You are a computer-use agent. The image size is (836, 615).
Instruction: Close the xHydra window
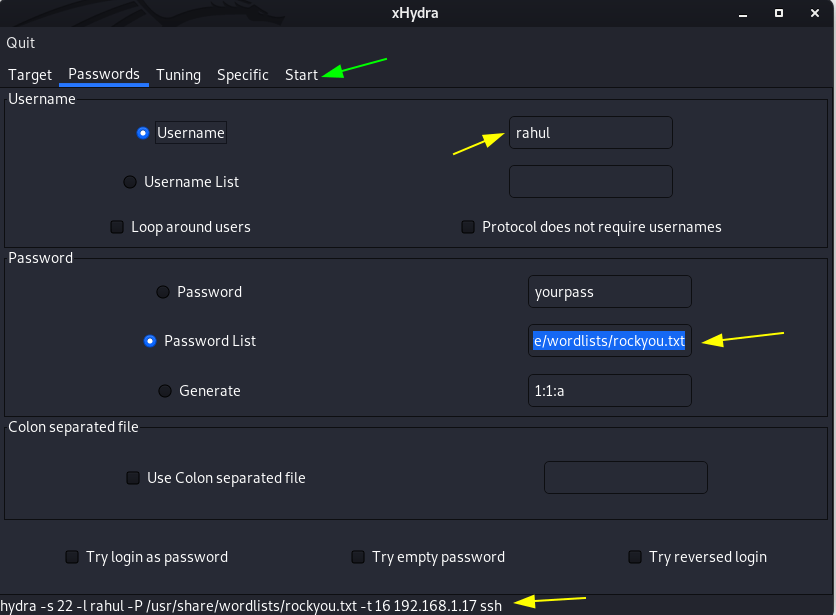tap(815, 13)
